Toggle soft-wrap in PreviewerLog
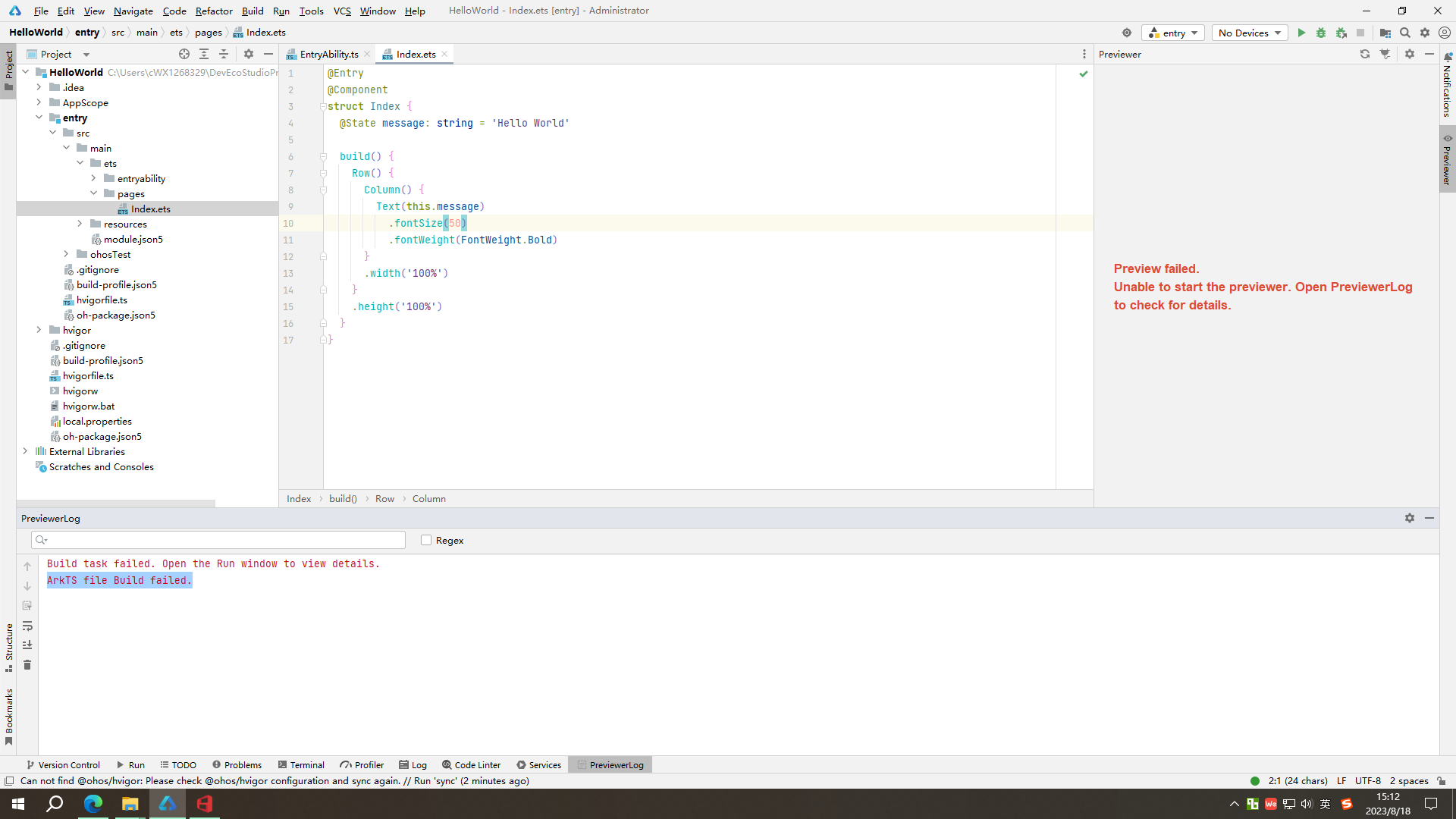 (27, 626)
